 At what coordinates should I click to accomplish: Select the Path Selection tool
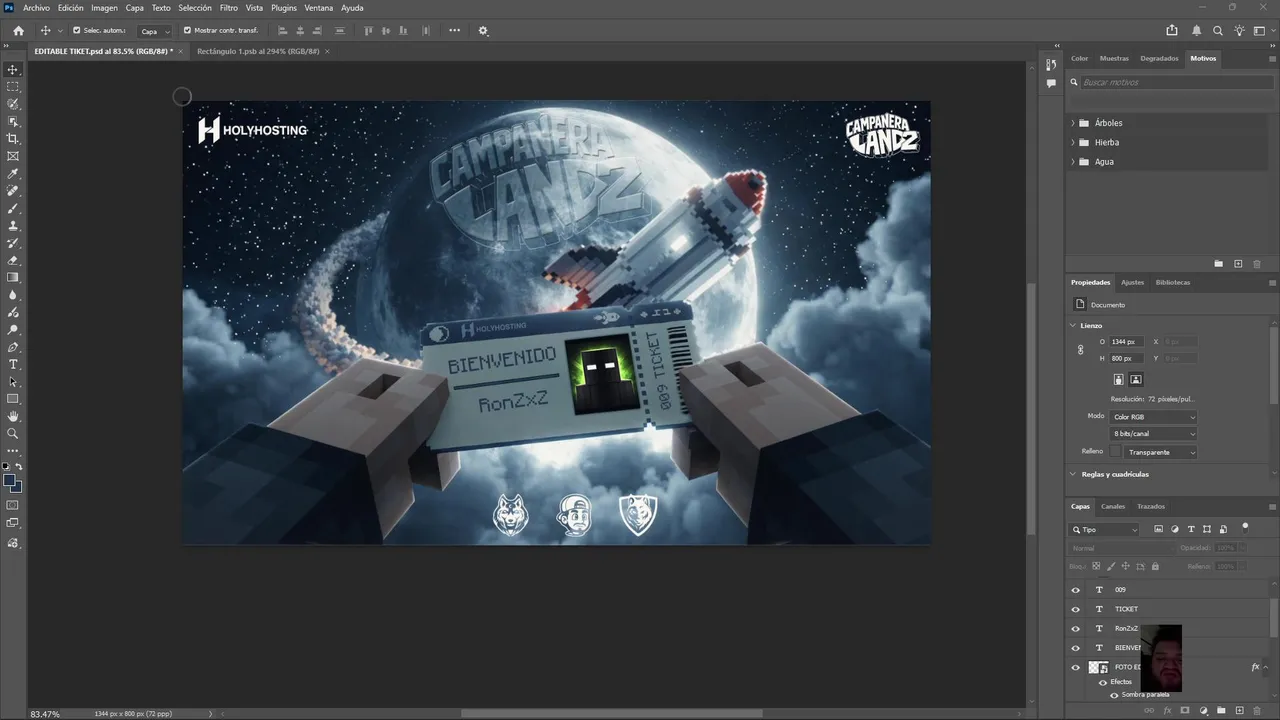point(13,382)
